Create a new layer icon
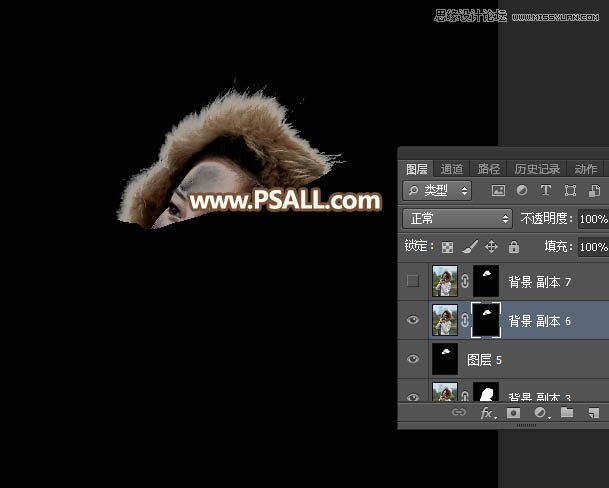Screen dimensions: 609x488 [x=594, y=413]
